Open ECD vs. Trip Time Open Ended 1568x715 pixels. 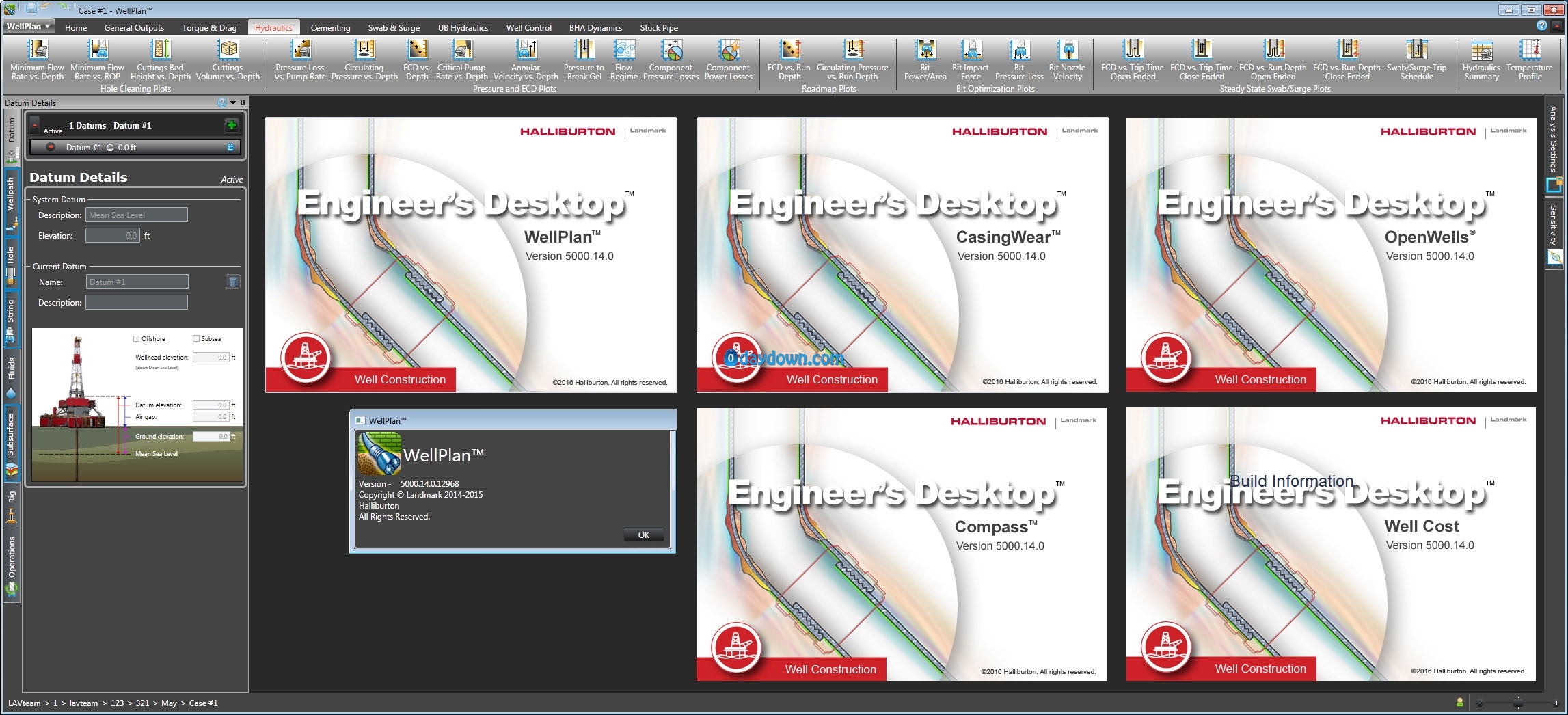tap(1133, 60)
